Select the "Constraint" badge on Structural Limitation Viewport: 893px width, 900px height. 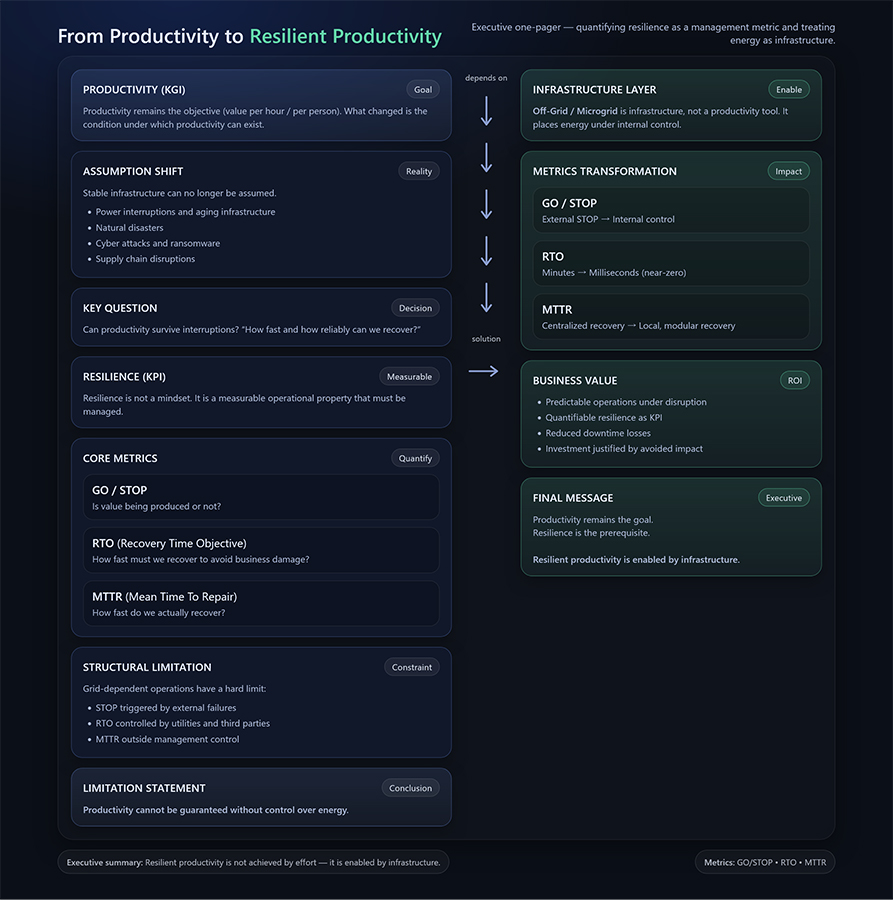click(411, 667)
